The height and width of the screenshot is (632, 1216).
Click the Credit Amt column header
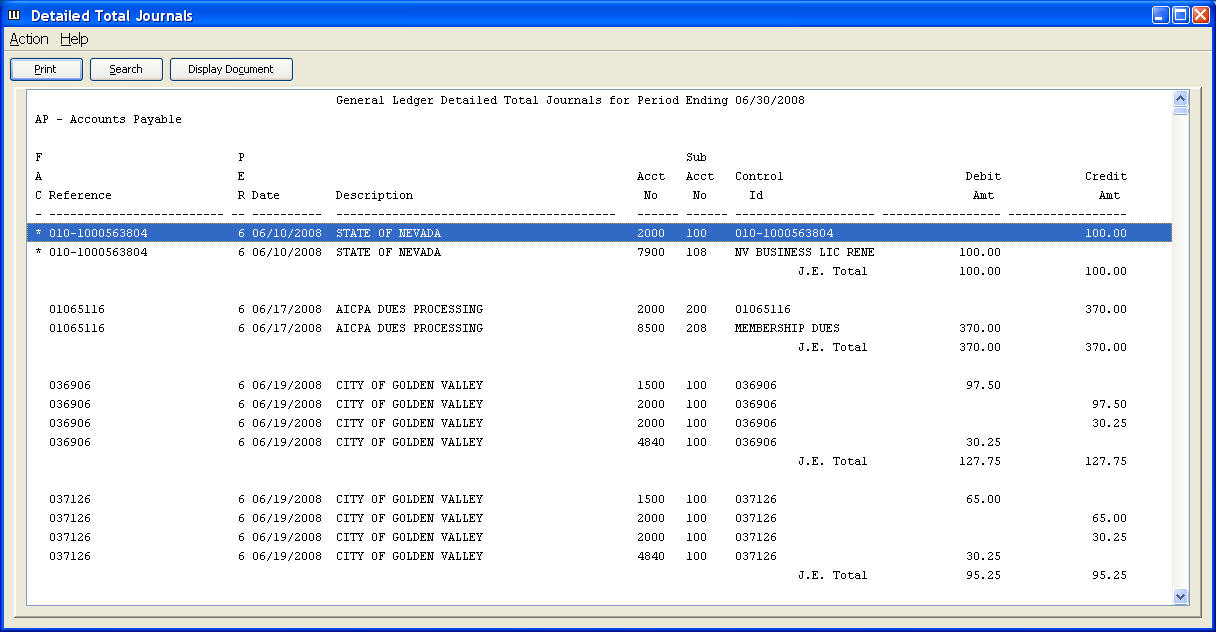(1106, 185)
